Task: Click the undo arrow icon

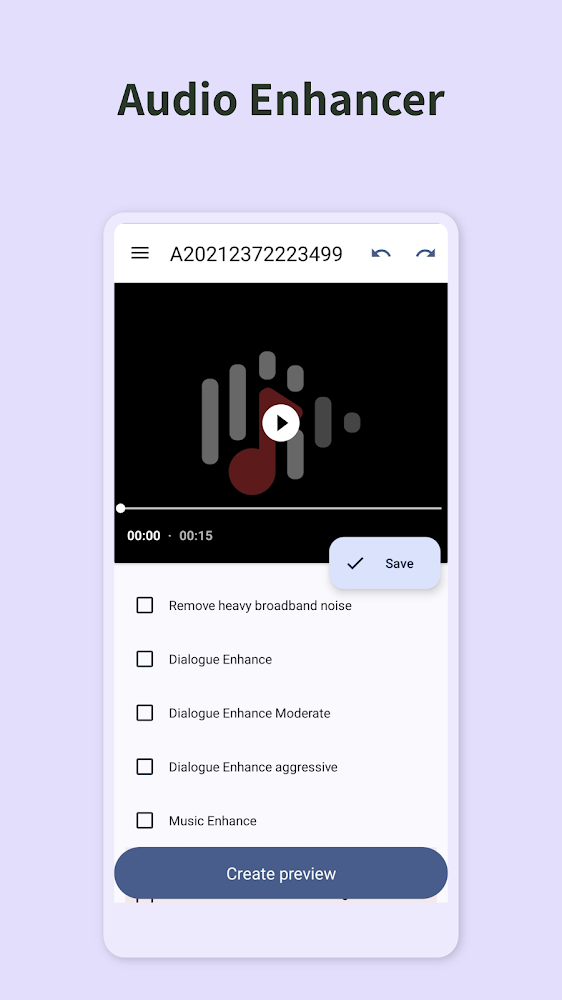Action: [381, 253]
